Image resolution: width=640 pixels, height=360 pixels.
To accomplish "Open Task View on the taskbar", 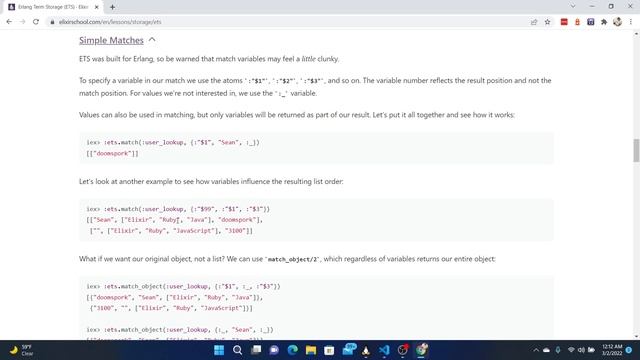I will pos(256,350).
